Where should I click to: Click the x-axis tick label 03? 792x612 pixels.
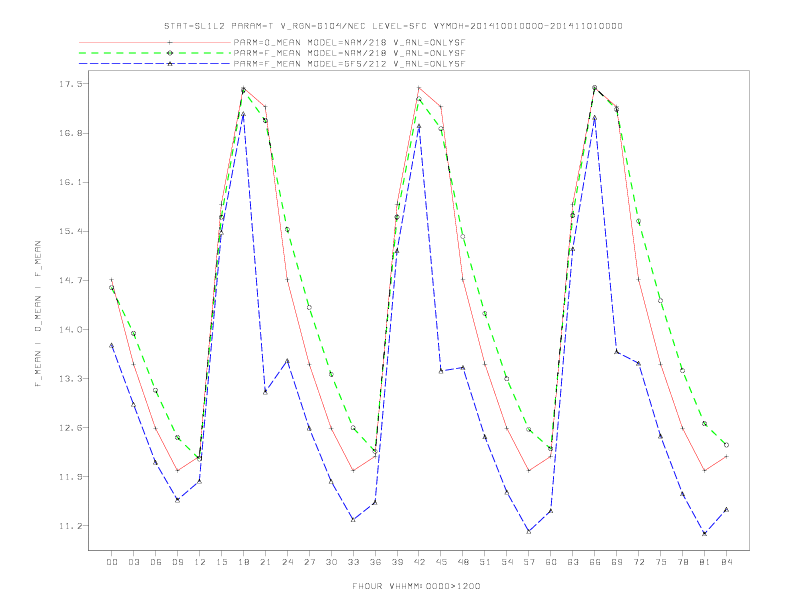click(133, 562)
